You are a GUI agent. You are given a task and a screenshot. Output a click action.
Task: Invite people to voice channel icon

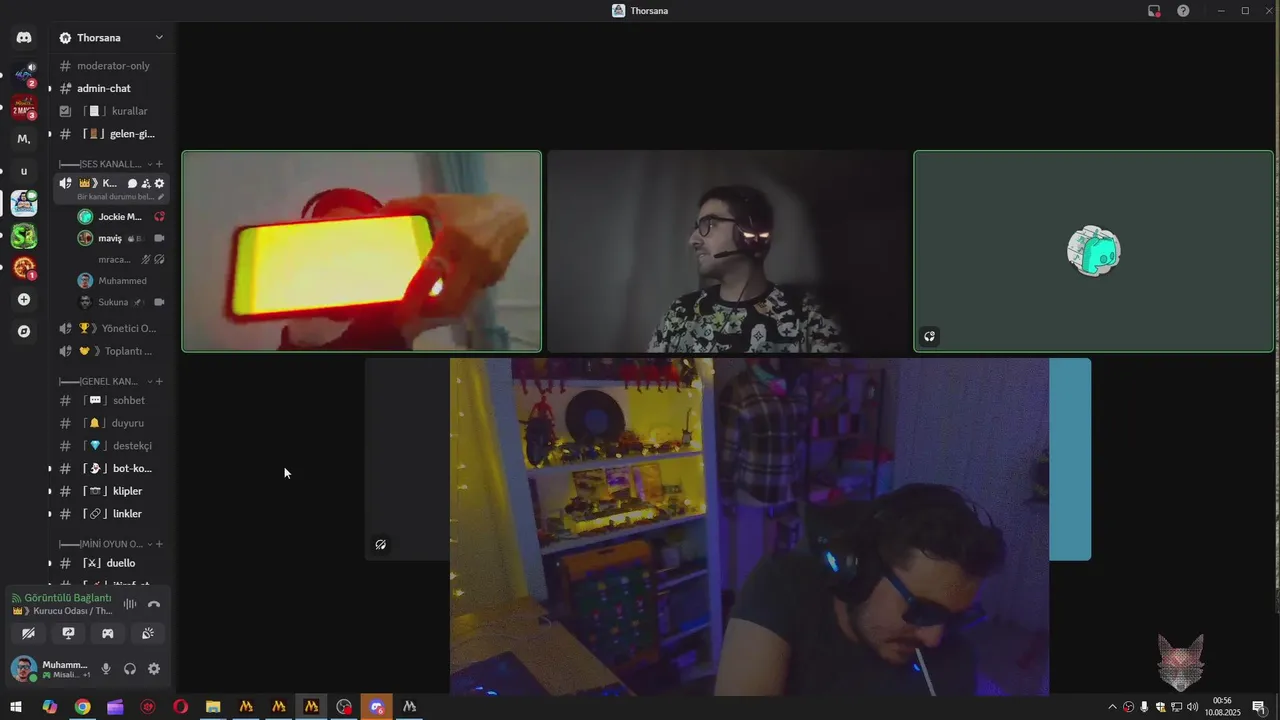point(146,183)
